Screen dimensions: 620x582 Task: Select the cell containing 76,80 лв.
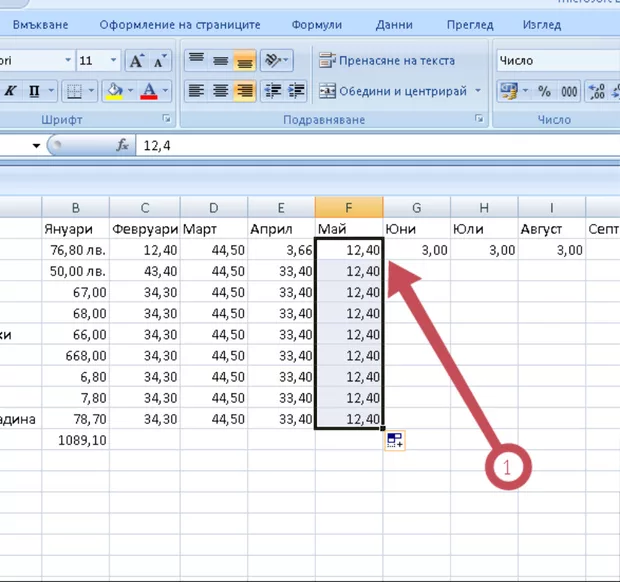(76, 250)
